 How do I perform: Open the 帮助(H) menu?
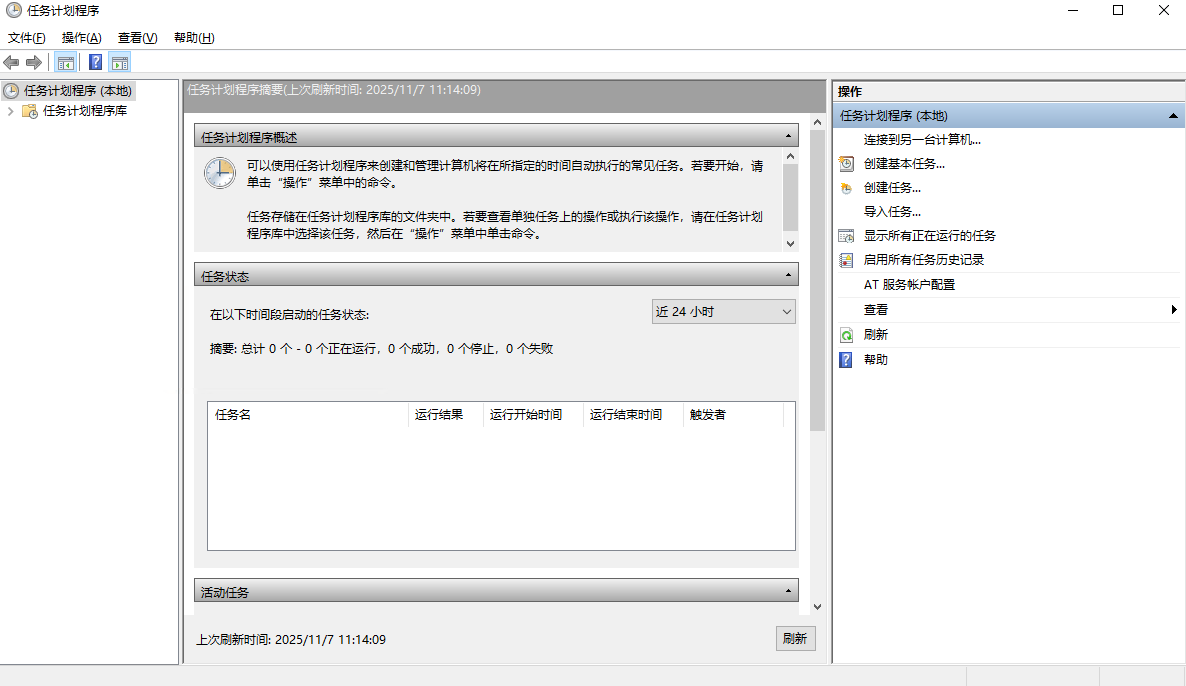click(x=194, y=38)
